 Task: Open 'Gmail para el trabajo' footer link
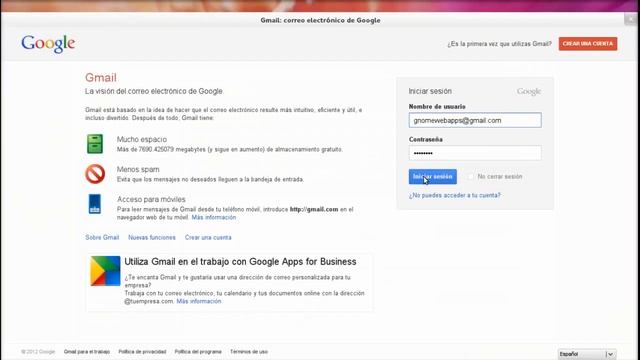click(87, 352)
